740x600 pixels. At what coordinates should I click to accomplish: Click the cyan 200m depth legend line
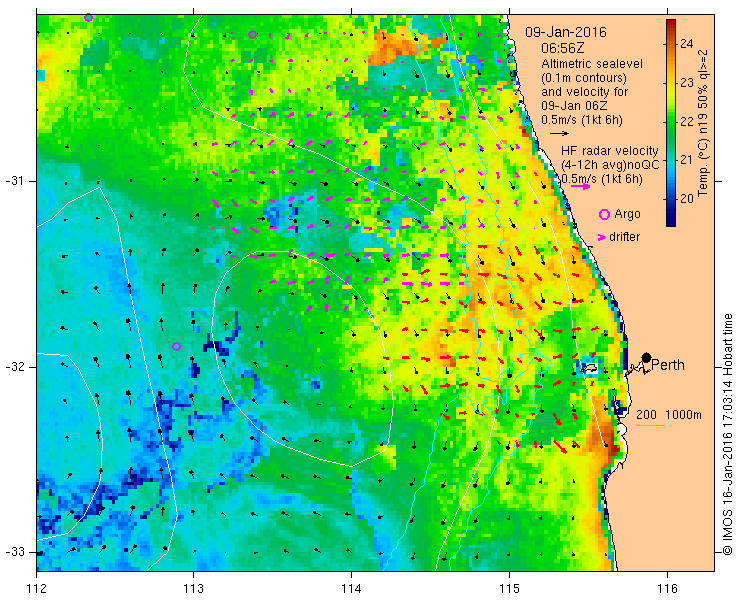click(x=650, y=426)
